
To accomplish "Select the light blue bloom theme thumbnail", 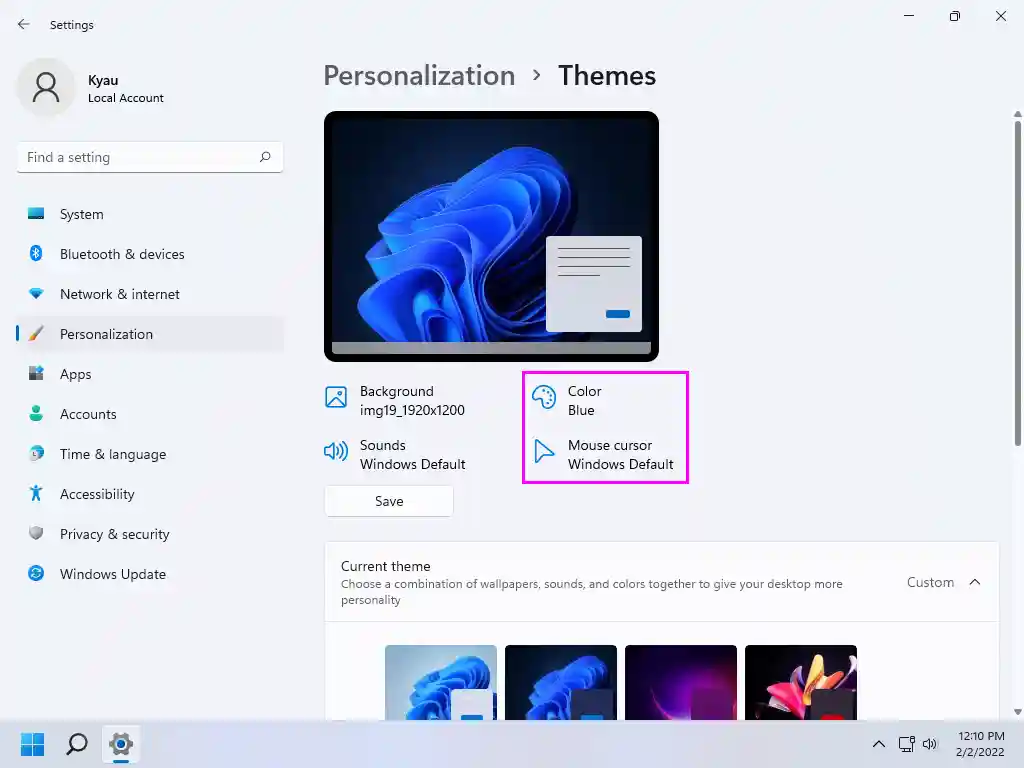I will tap(441, 682).
